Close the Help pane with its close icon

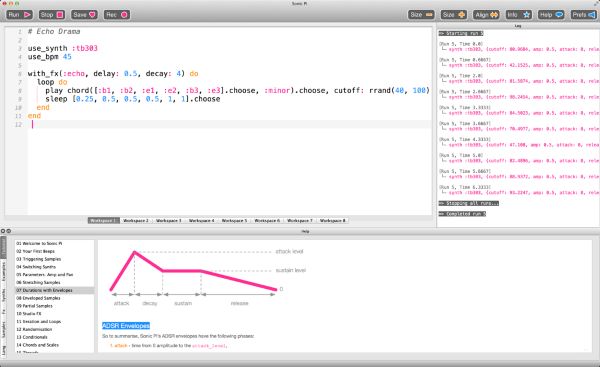pos(3,231)
